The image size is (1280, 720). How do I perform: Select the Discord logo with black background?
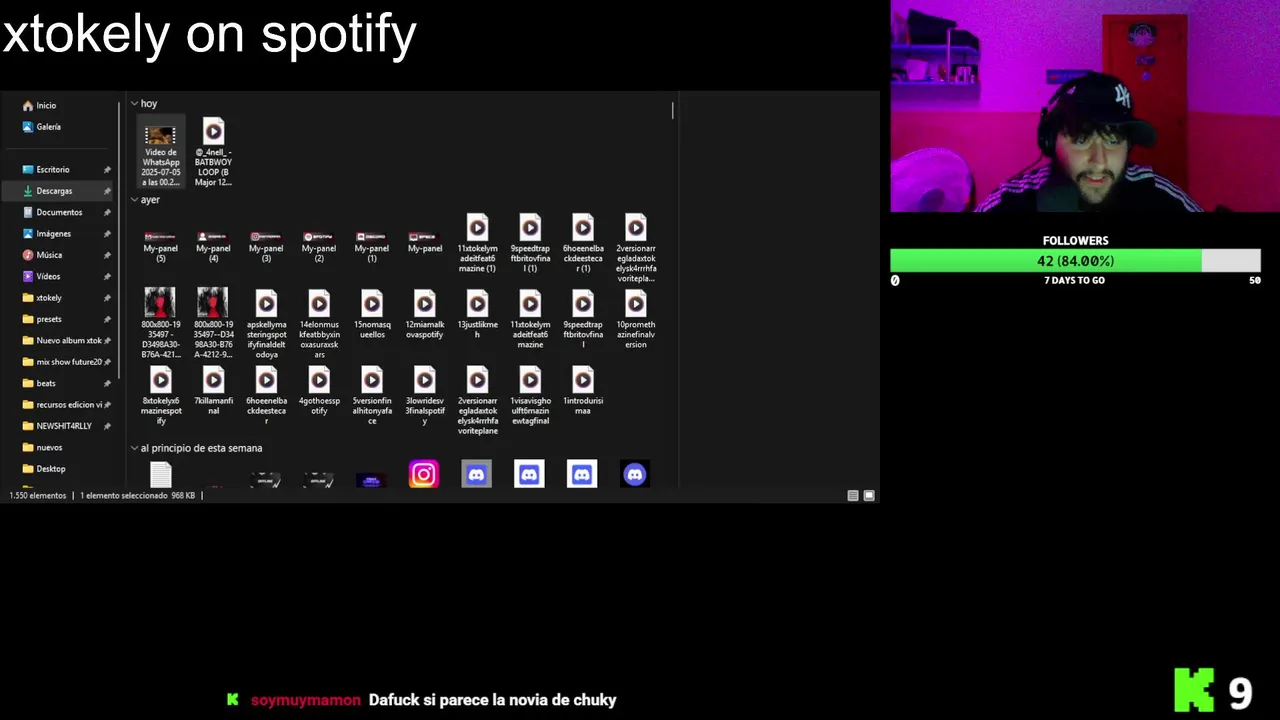[635, 474]
